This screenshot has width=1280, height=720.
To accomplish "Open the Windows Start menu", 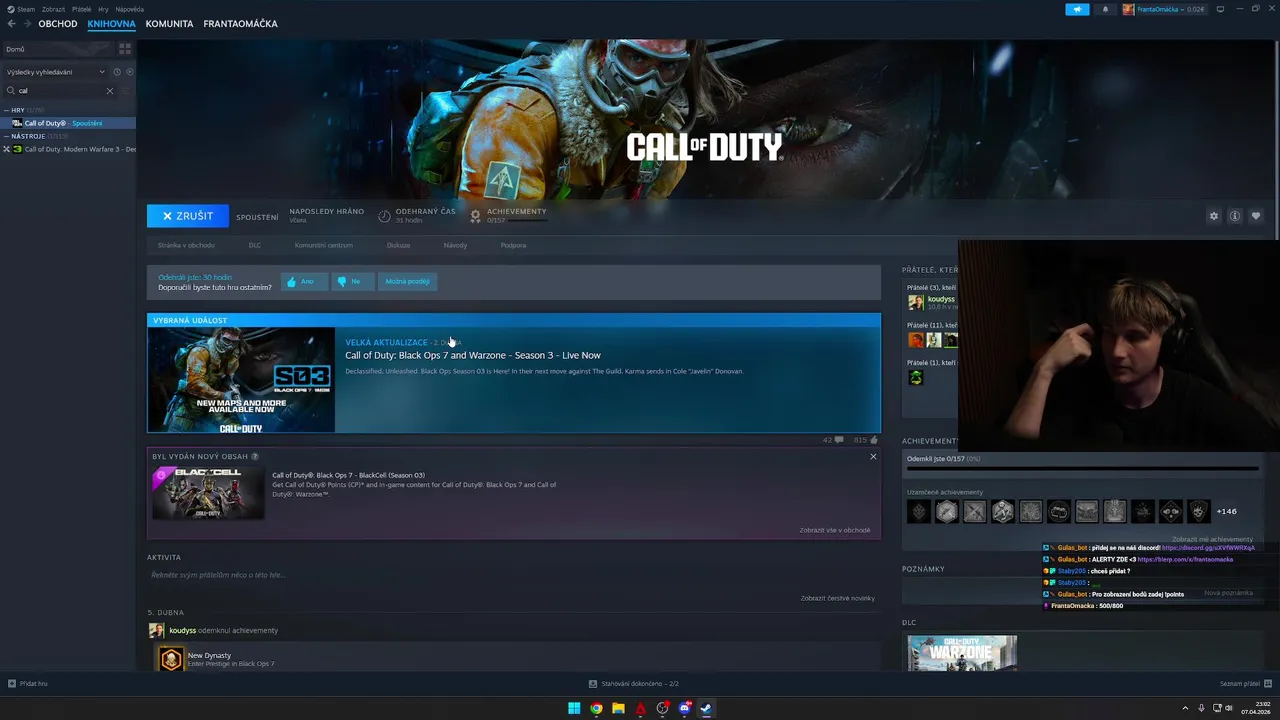I will [574, 709].
